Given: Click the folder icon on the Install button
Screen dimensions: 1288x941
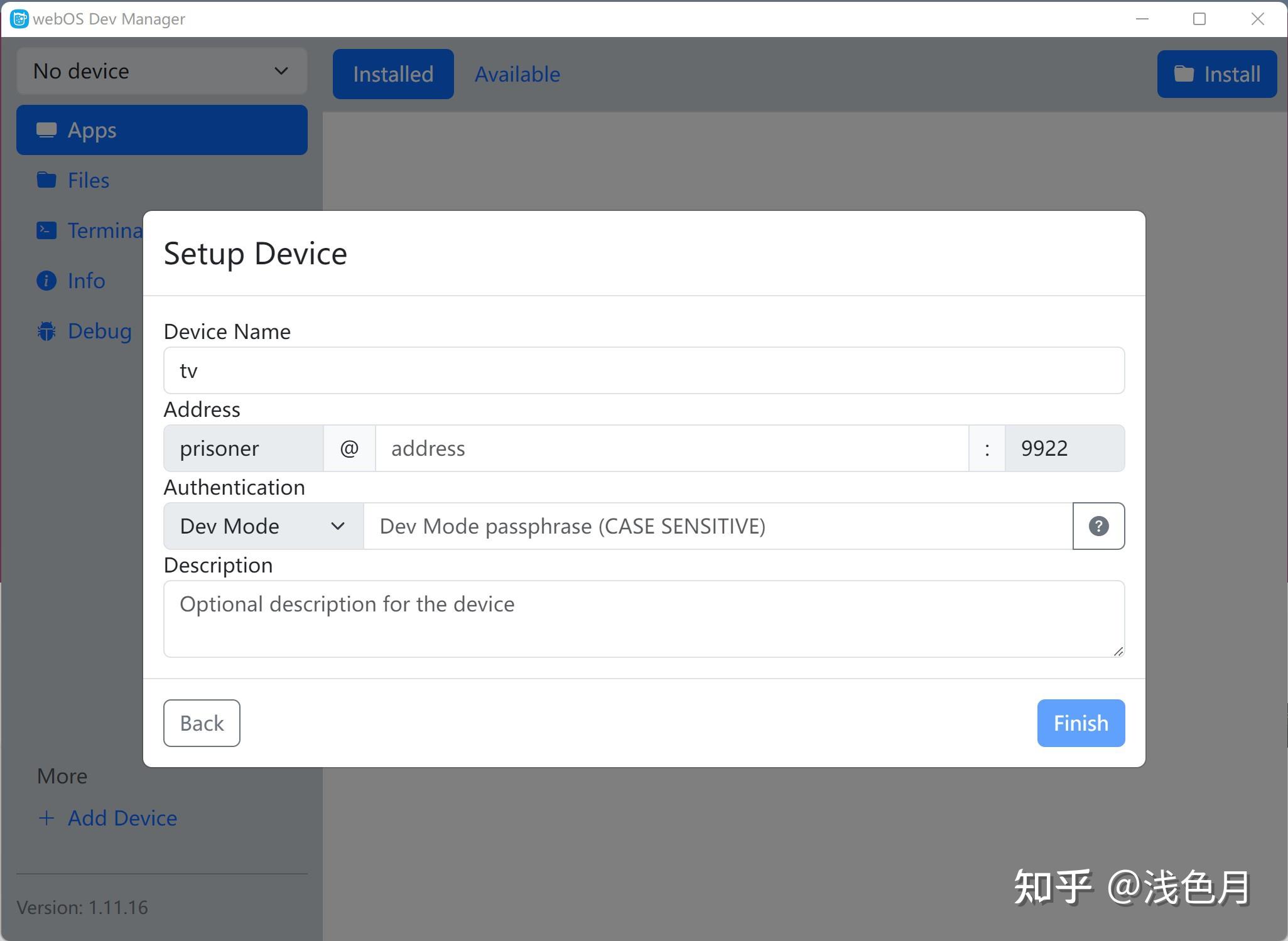Looking at the screenshot, I should click(1186, 73).
